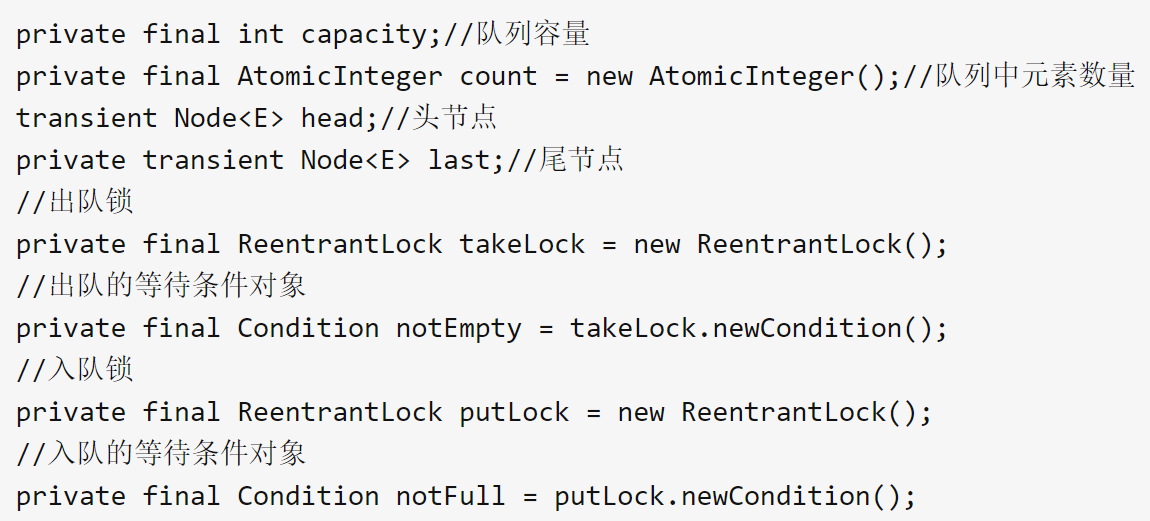Screen dimensions: 1150x521
Task: Click the head variable declaration
Action: [x=333, y=118]
